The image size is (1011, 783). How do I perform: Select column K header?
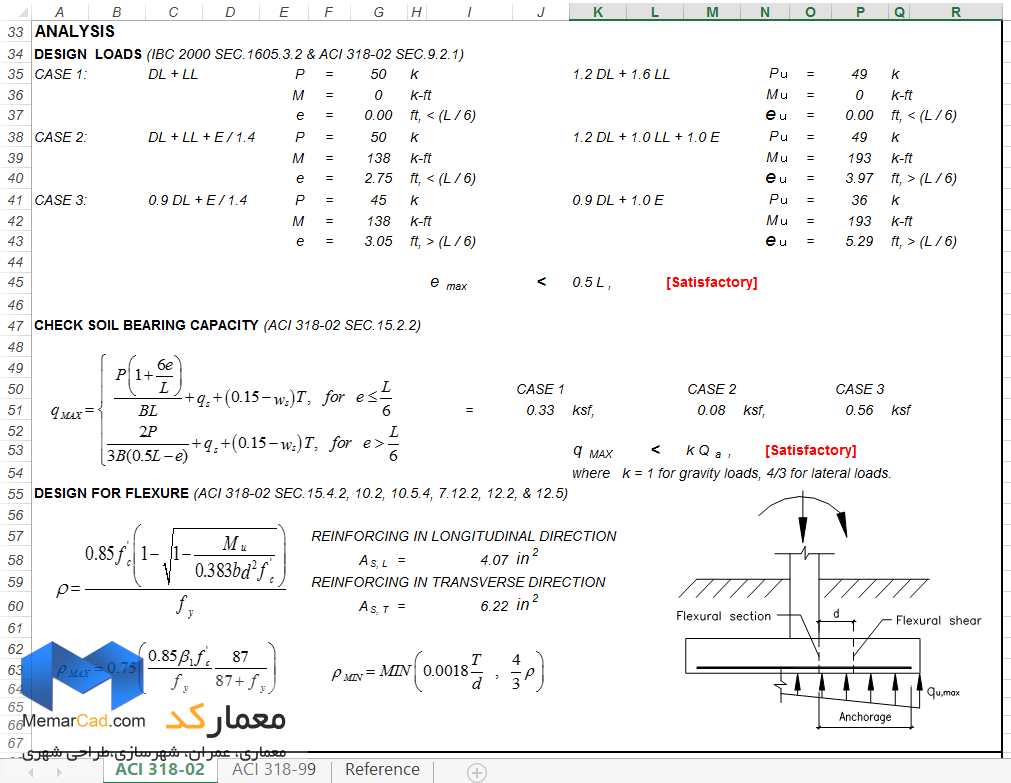pos(598,12)
